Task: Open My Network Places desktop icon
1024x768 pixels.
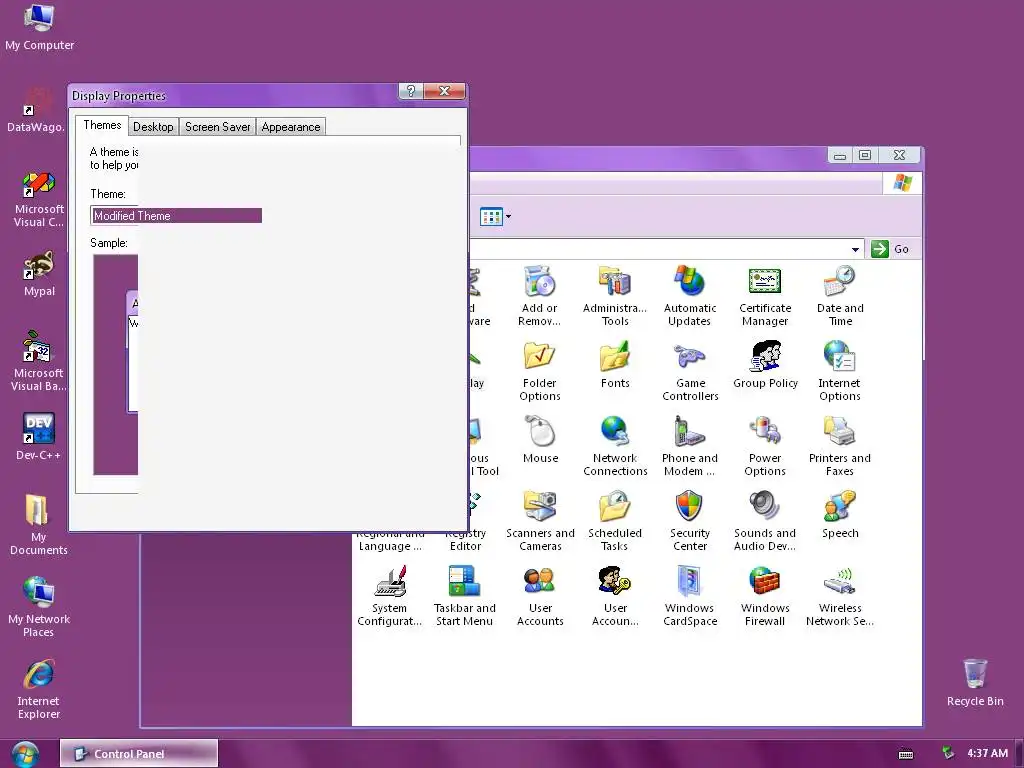Action: 39,607
